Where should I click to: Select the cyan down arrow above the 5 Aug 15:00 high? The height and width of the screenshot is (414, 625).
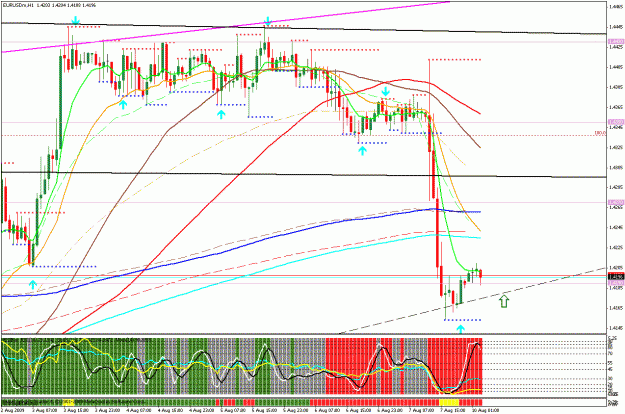268,21
